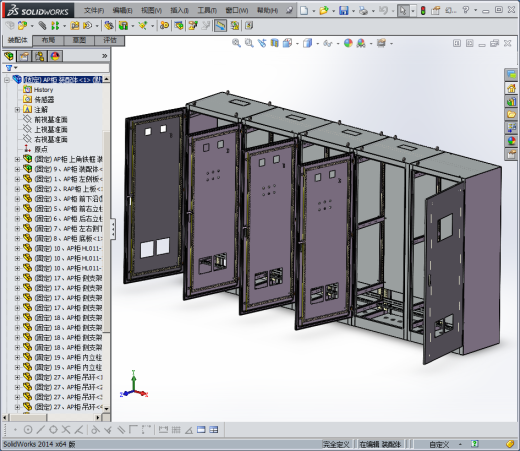Select the History item in the tree
The image size is (520, 451).
click(43, 90)
